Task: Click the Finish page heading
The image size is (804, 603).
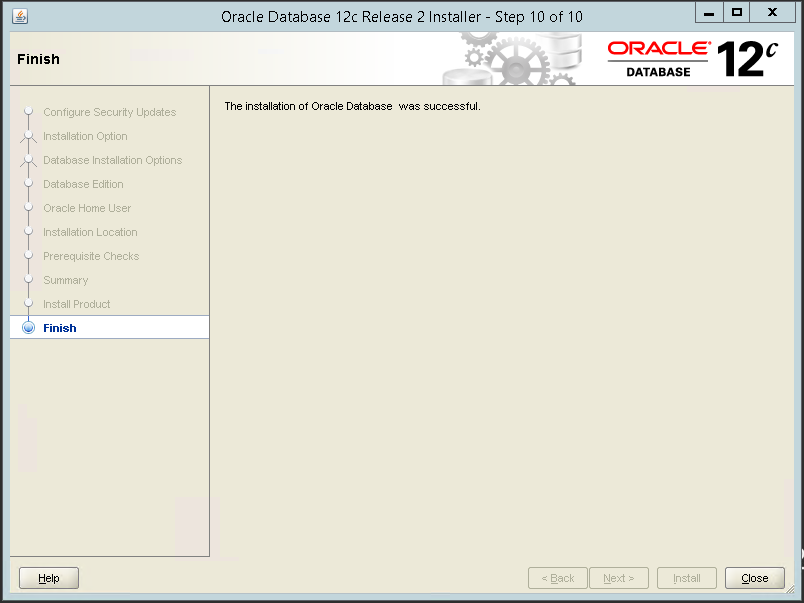Action: (x=38, y=59)
